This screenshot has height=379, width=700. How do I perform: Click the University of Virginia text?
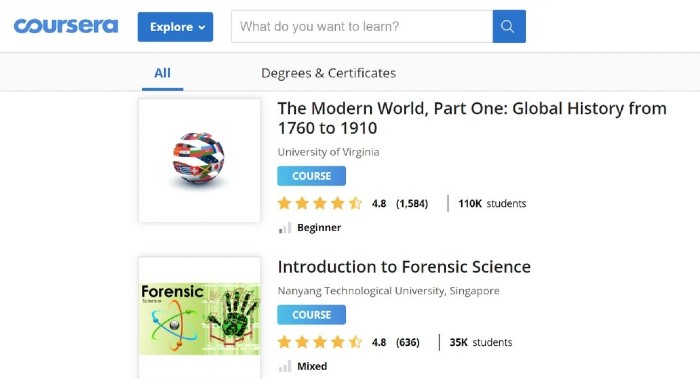coord(328,152)
